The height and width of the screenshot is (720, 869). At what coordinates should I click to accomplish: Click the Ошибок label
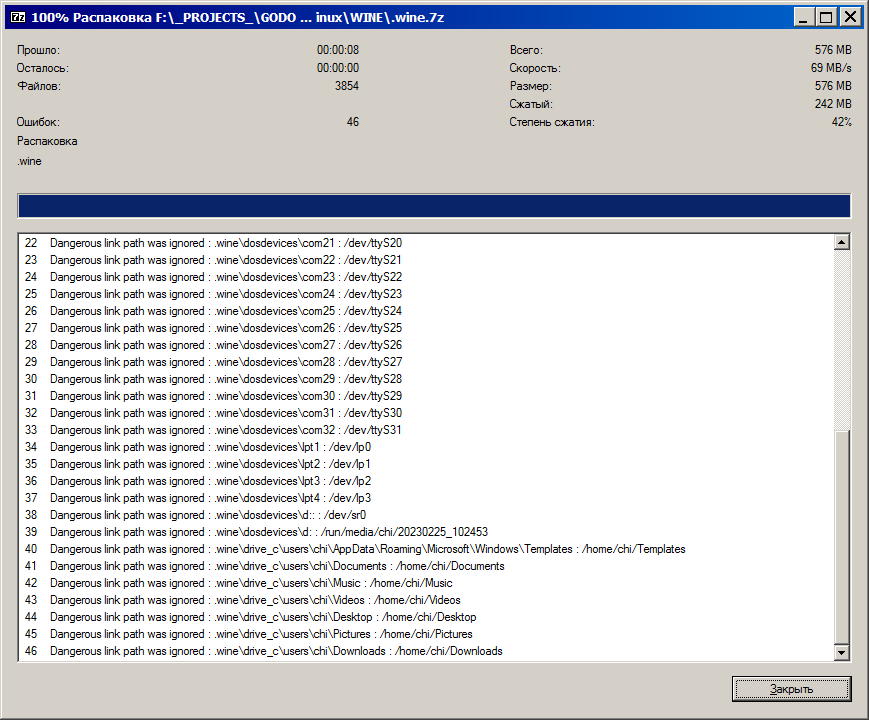click(38, 122)
